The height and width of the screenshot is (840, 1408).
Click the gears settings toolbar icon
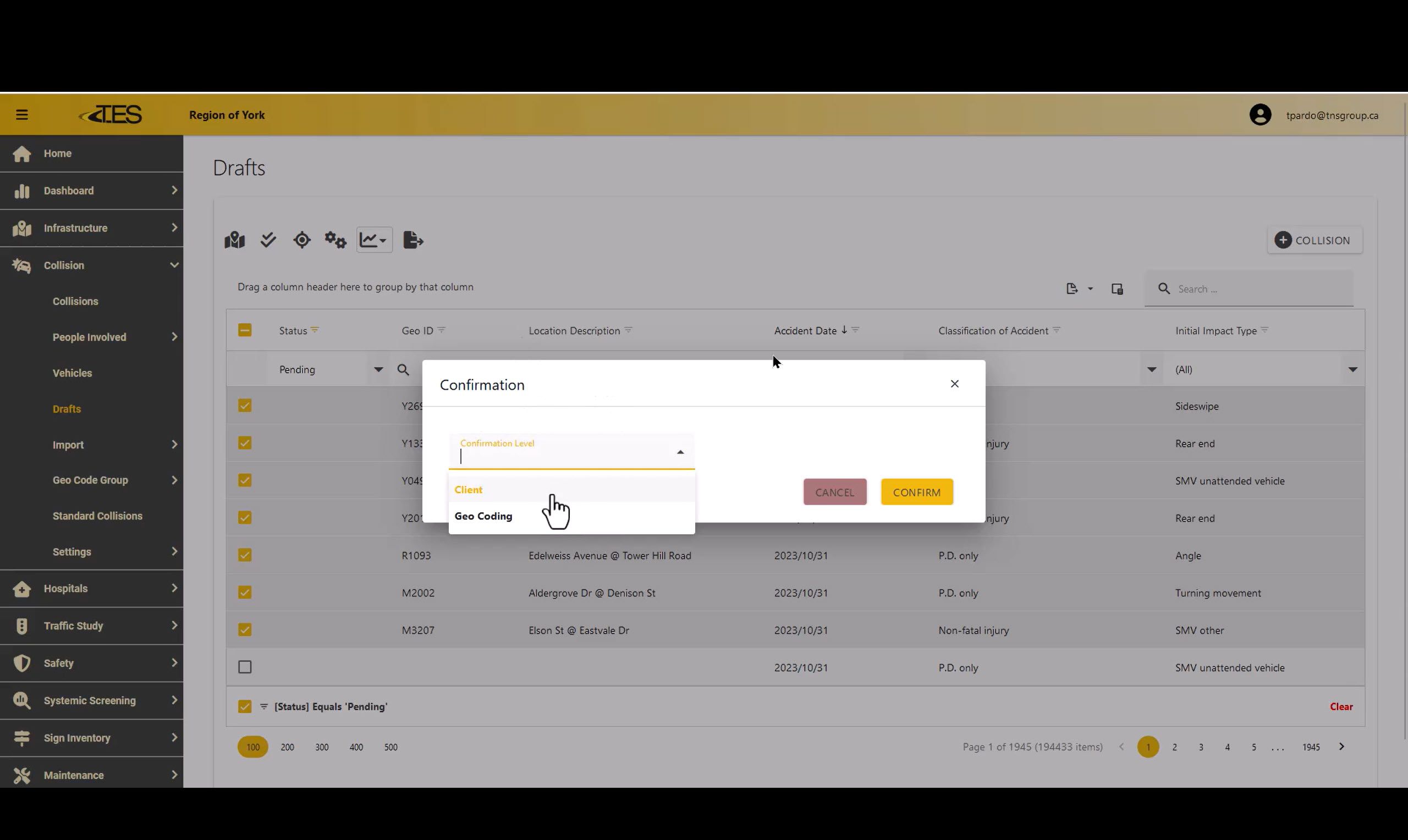pyautogui.click(x=335, y=240)
